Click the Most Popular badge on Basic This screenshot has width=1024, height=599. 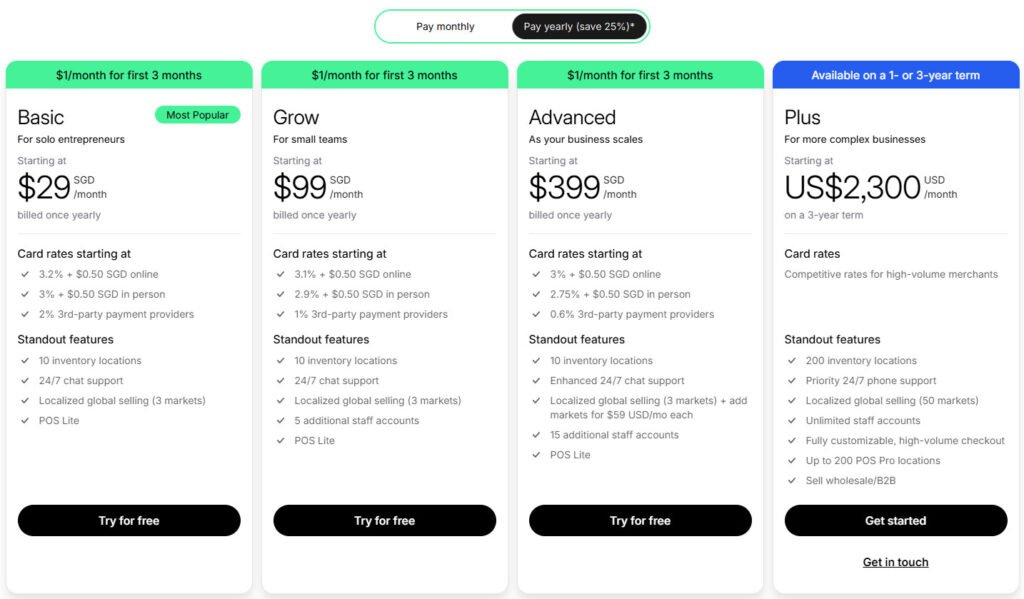tap(197, 115)
